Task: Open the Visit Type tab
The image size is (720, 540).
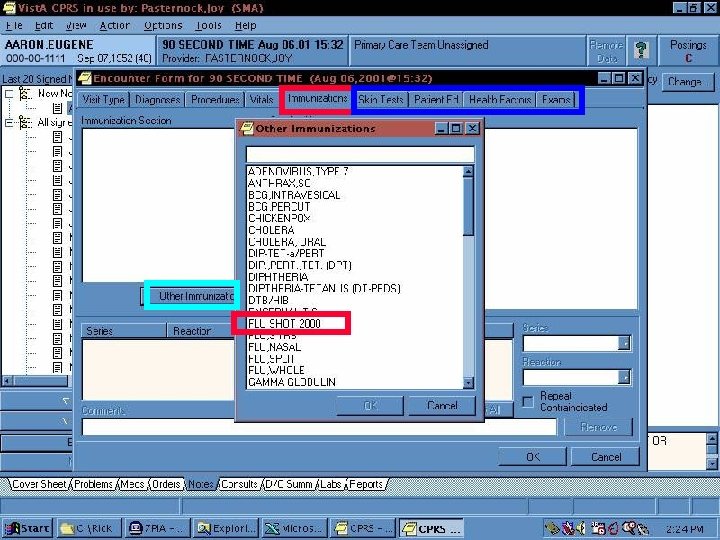Action: (x=104, y=100)
